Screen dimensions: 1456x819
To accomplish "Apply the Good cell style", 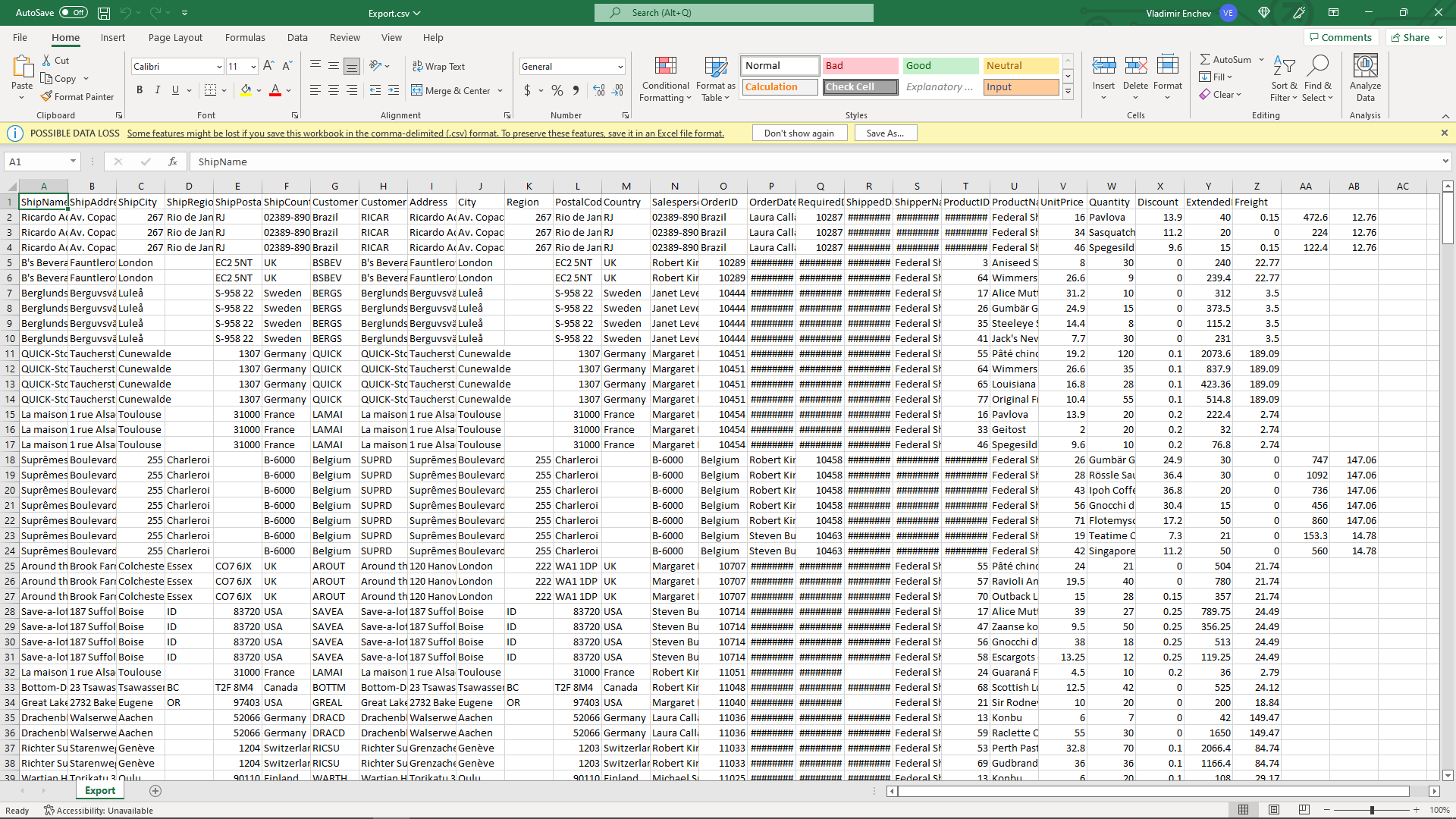I will click(940, 66).
